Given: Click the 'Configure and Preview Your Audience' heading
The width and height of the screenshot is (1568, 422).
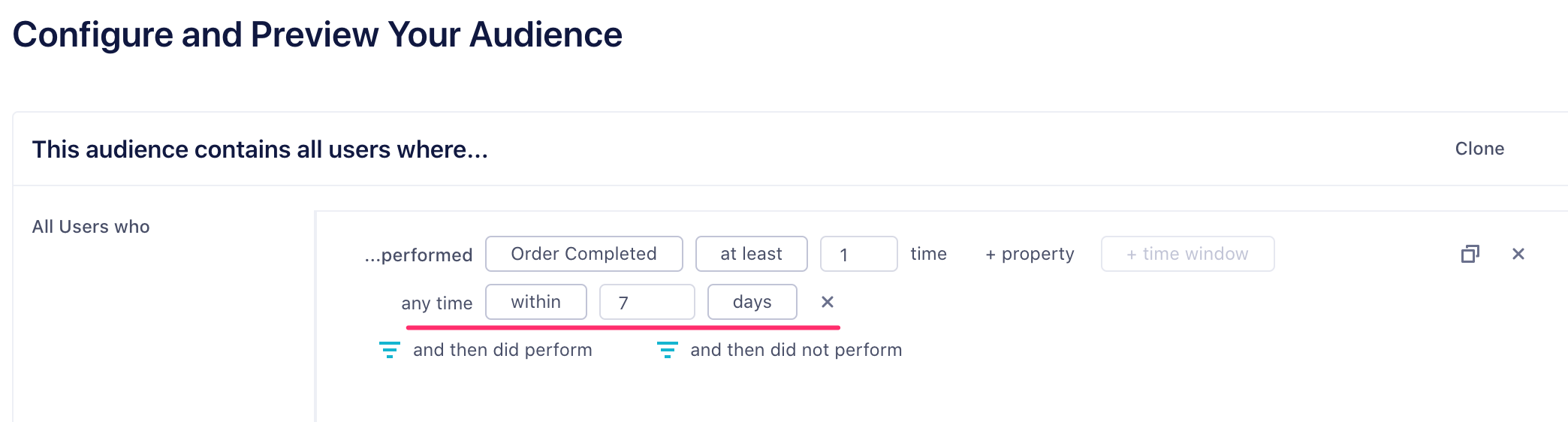Looking at the screenshot, I should pos(318,35).
